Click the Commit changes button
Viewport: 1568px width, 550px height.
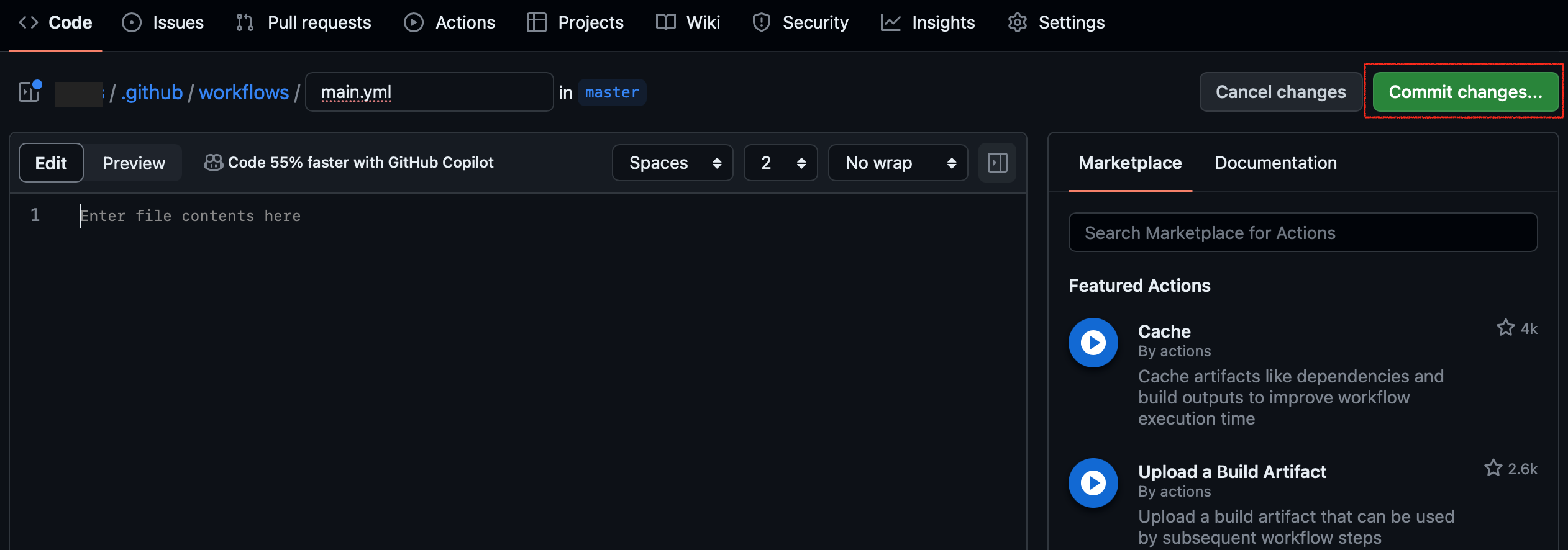click(1465, 92)
